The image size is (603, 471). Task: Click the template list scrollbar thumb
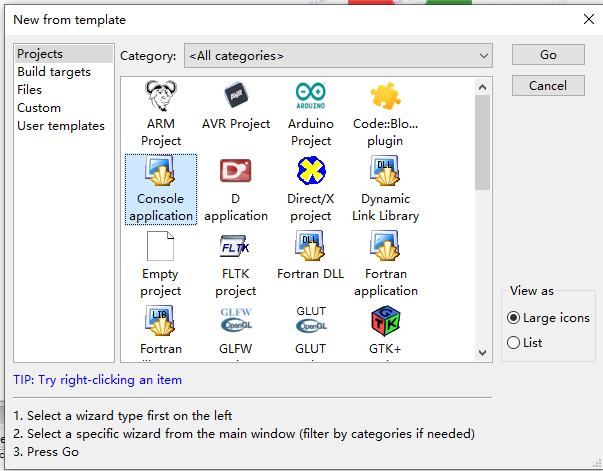(482, 142)
